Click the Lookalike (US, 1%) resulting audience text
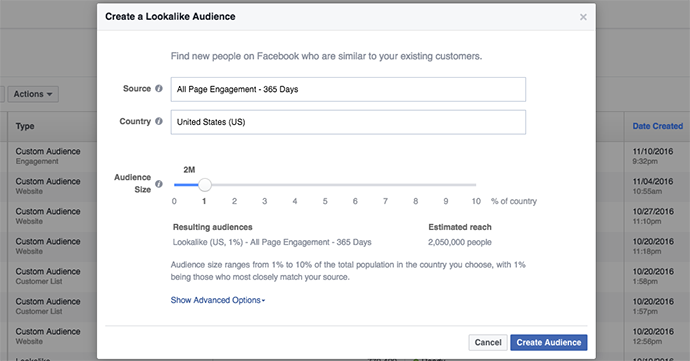The image size is (690, 361). (272, 242)
